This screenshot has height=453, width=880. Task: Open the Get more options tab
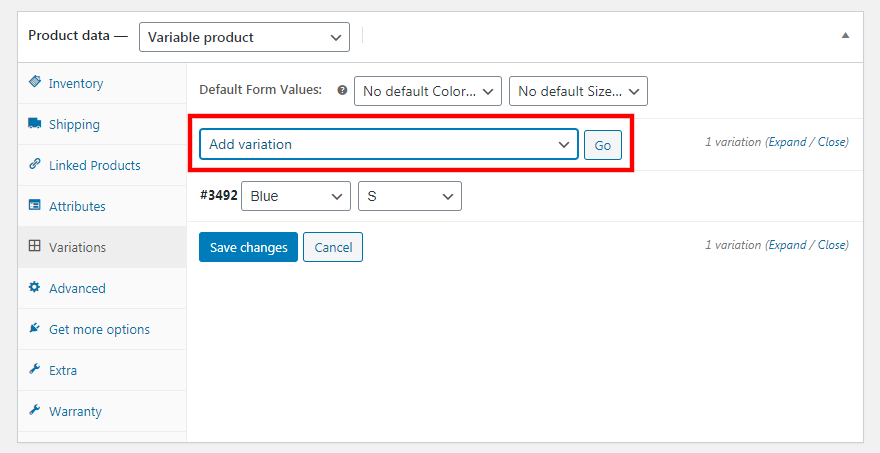102,329
